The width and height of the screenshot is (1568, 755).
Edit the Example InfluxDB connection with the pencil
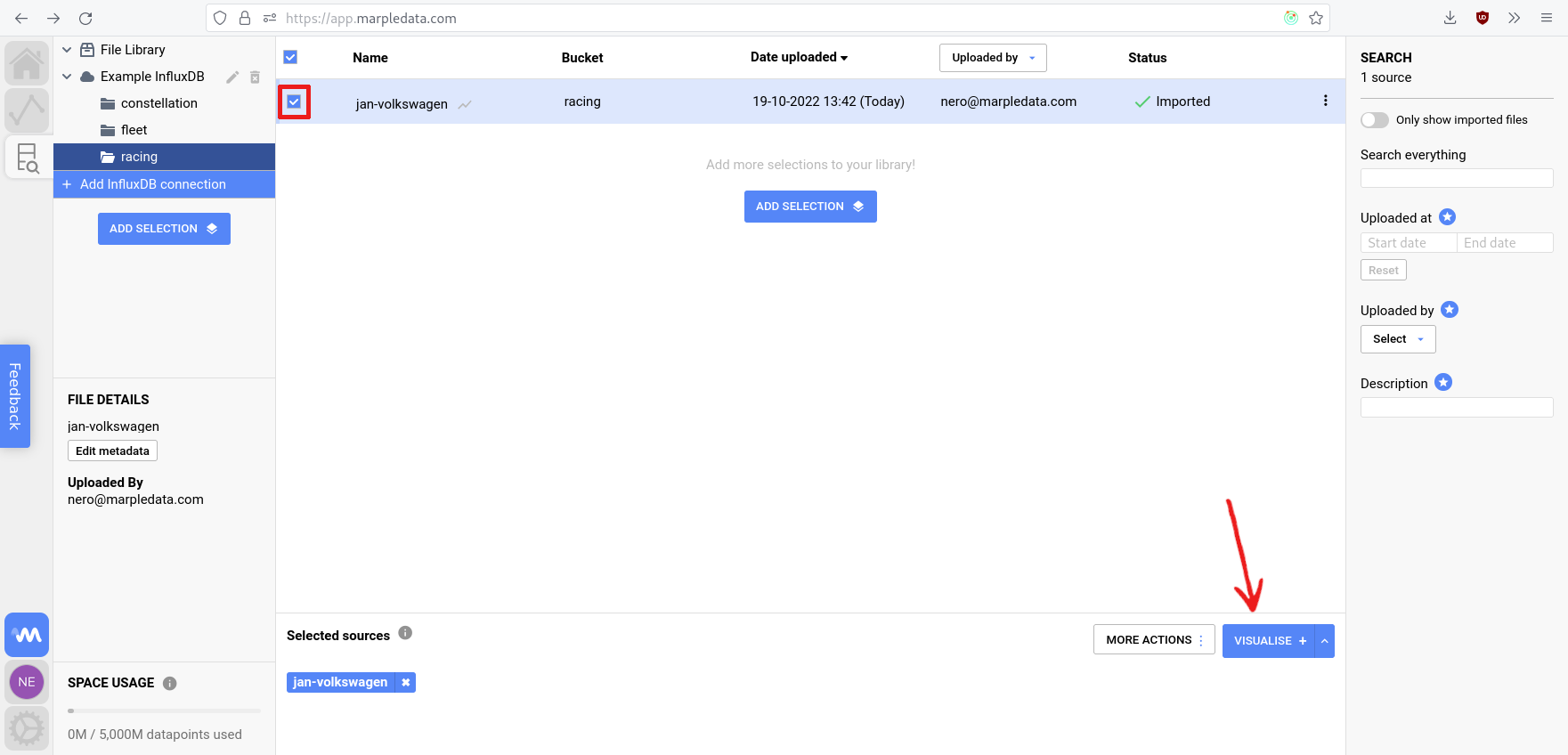tap(232, 77)
